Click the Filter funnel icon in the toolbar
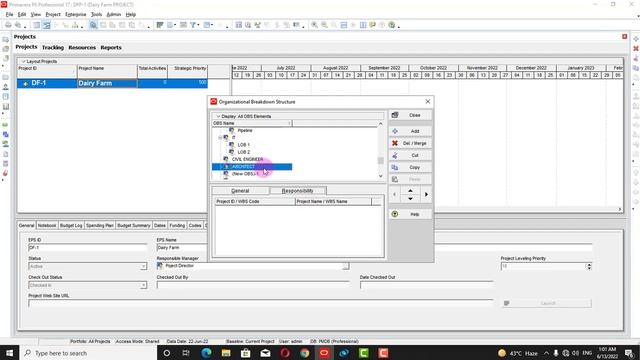The height and width of the screenshot is (360, 640). [x=193, y=25]
